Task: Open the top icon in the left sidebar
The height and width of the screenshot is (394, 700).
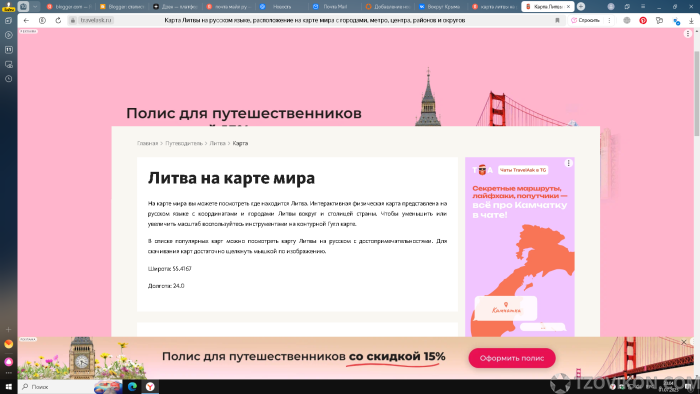Action: [8, 21]
